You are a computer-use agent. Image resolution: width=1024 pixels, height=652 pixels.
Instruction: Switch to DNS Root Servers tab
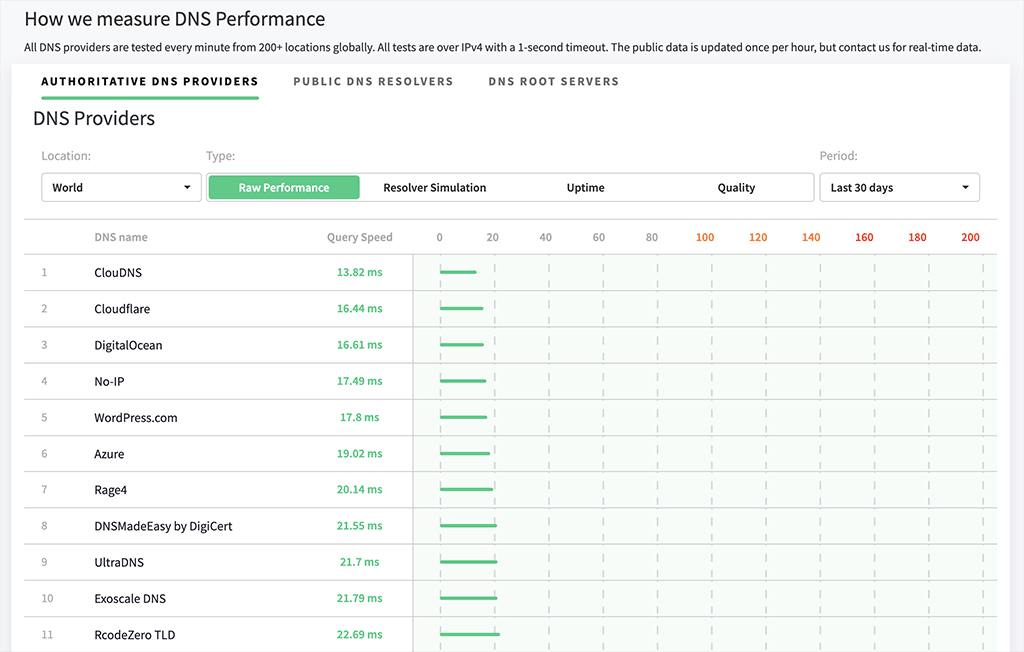coord(554,82)
